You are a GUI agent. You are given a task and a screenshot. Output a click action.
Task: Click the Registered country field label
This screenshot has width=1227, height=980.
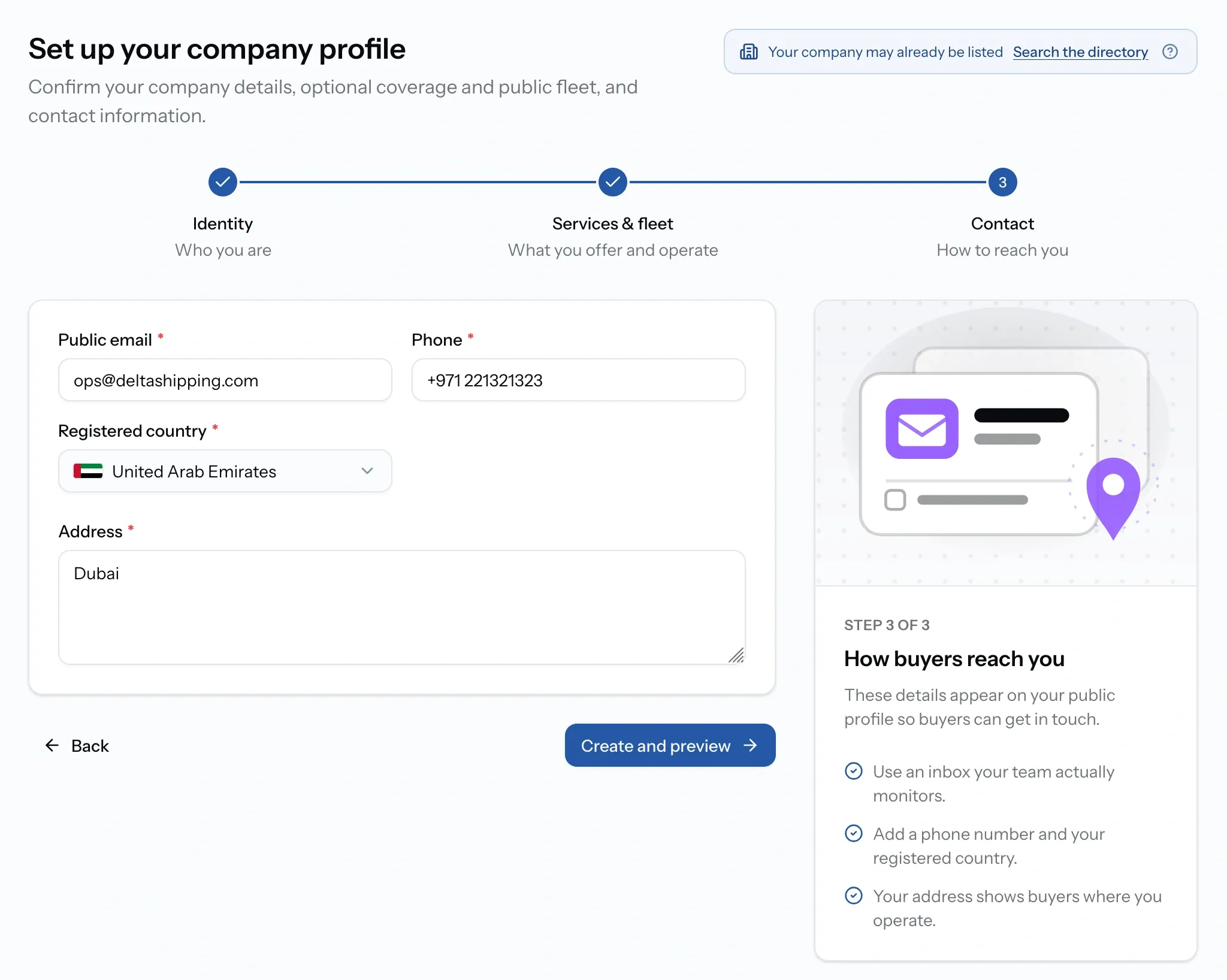point(132,431)
